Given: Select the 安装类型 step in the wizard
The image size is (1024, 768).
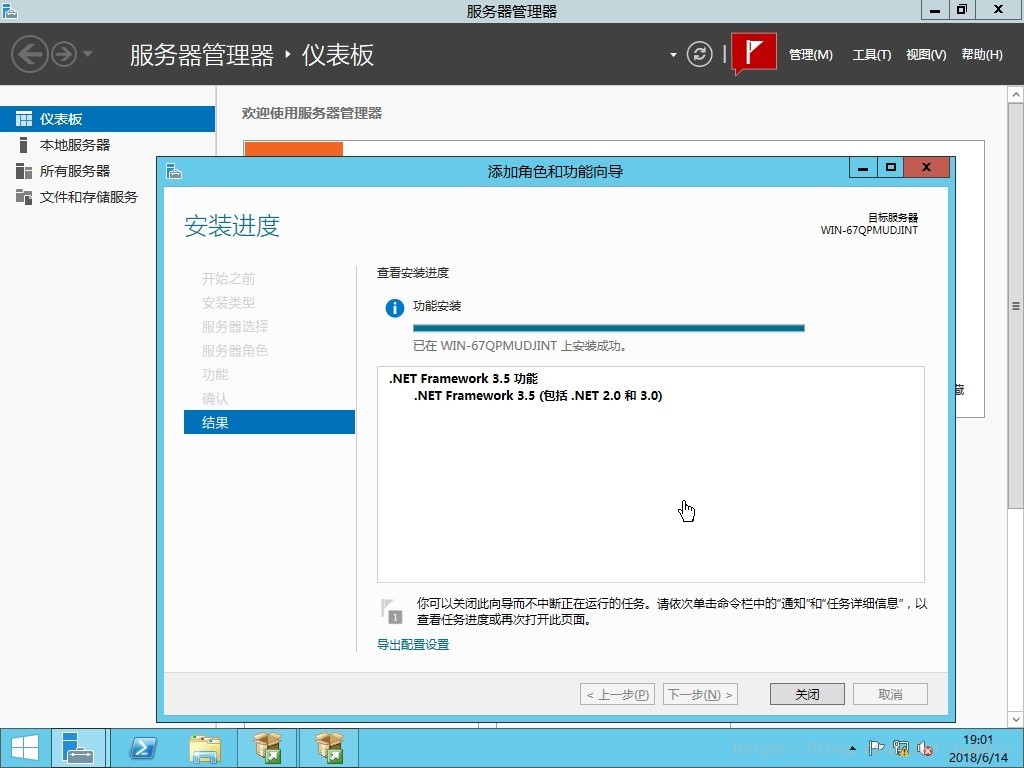Looking at the screenshot, I should [228, 302].
